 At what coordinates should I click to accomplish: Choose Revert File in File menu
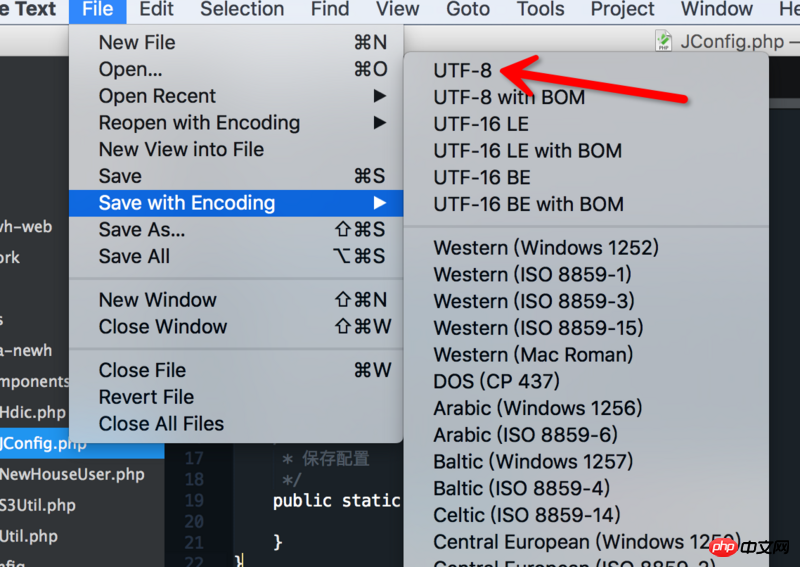coord(146,397)
